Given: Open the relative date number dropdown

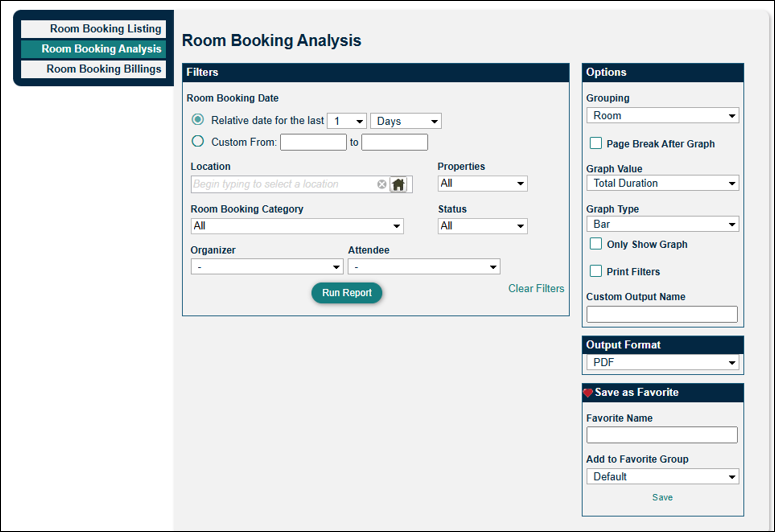Looking at the screenshot, I should (347, 121).
